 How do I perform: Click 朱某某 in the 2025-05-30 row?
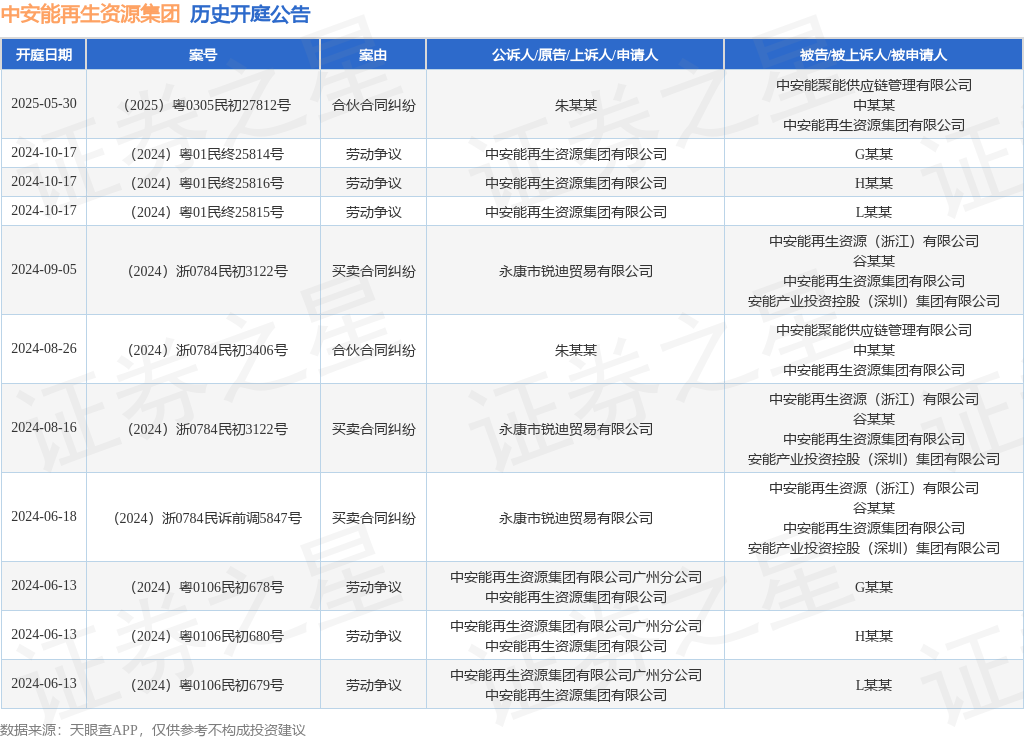click(575, 105)
